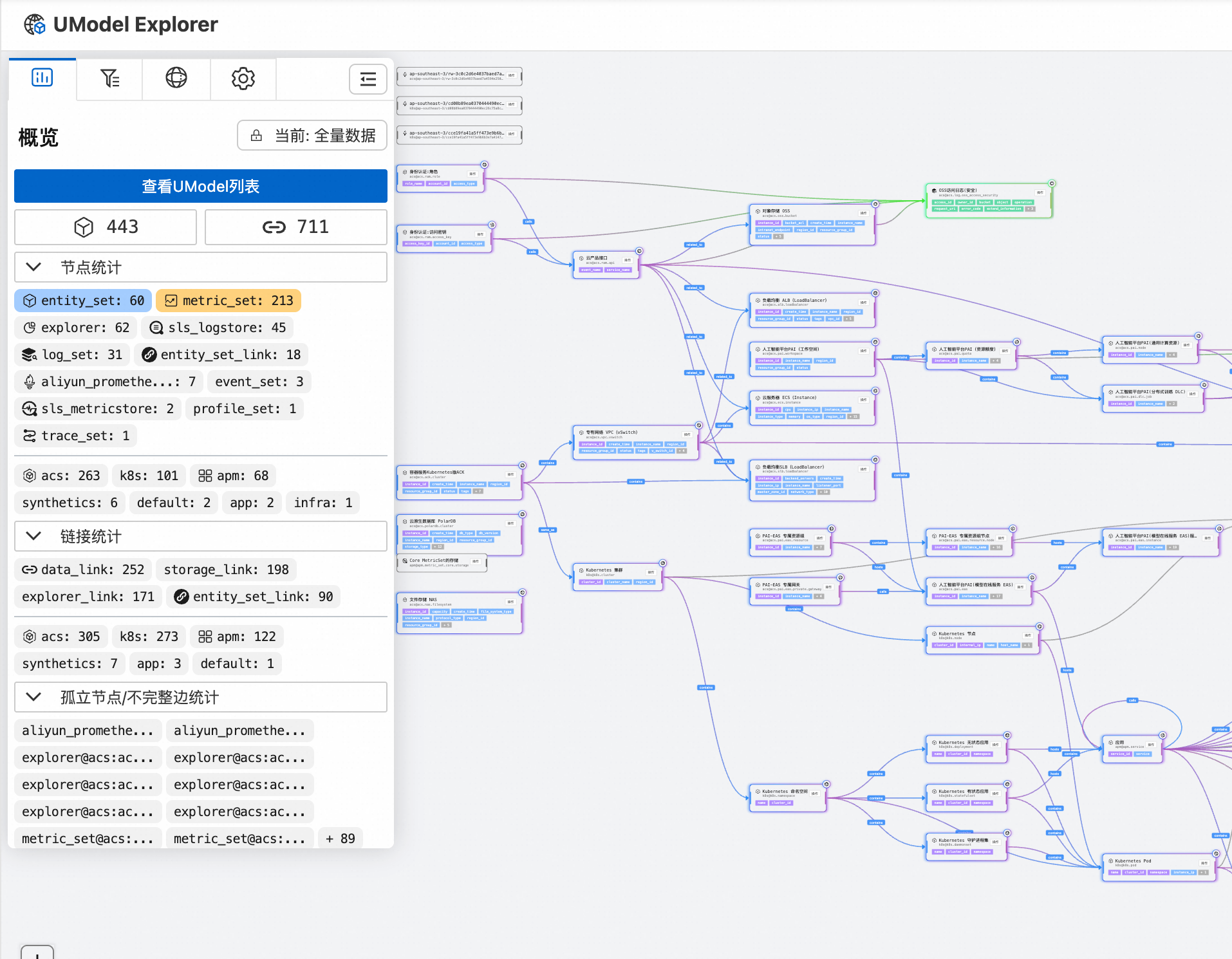
Task: Select the acs: 305 link domain tag
Action: coord(61,637)
